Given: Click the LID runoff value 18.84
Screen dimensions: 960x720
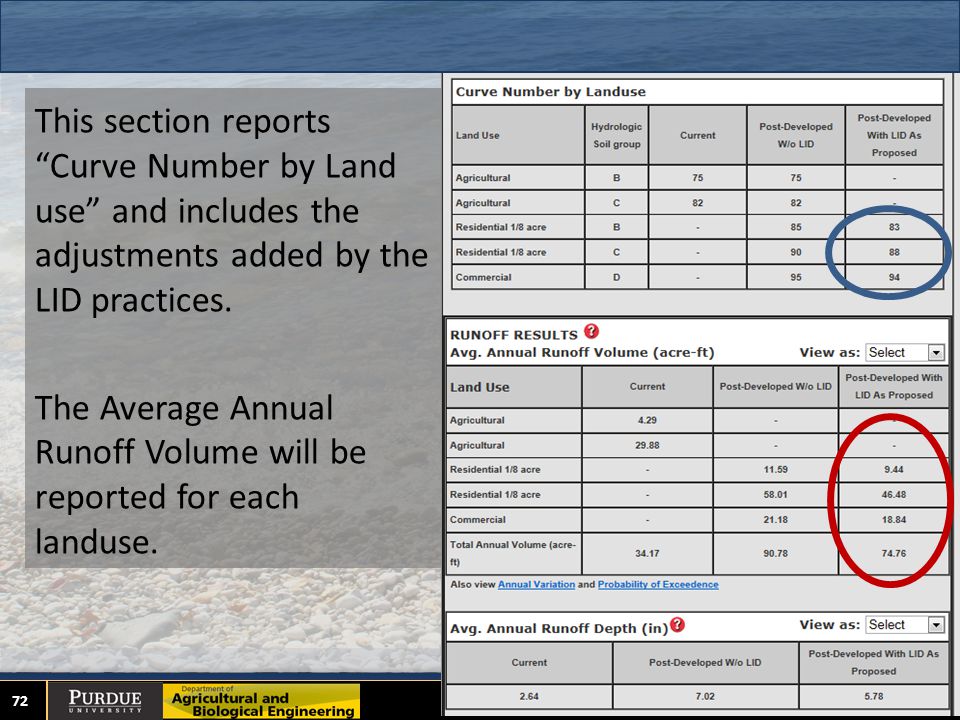Looking at the screenshot, I should click(x=894, y=520).
